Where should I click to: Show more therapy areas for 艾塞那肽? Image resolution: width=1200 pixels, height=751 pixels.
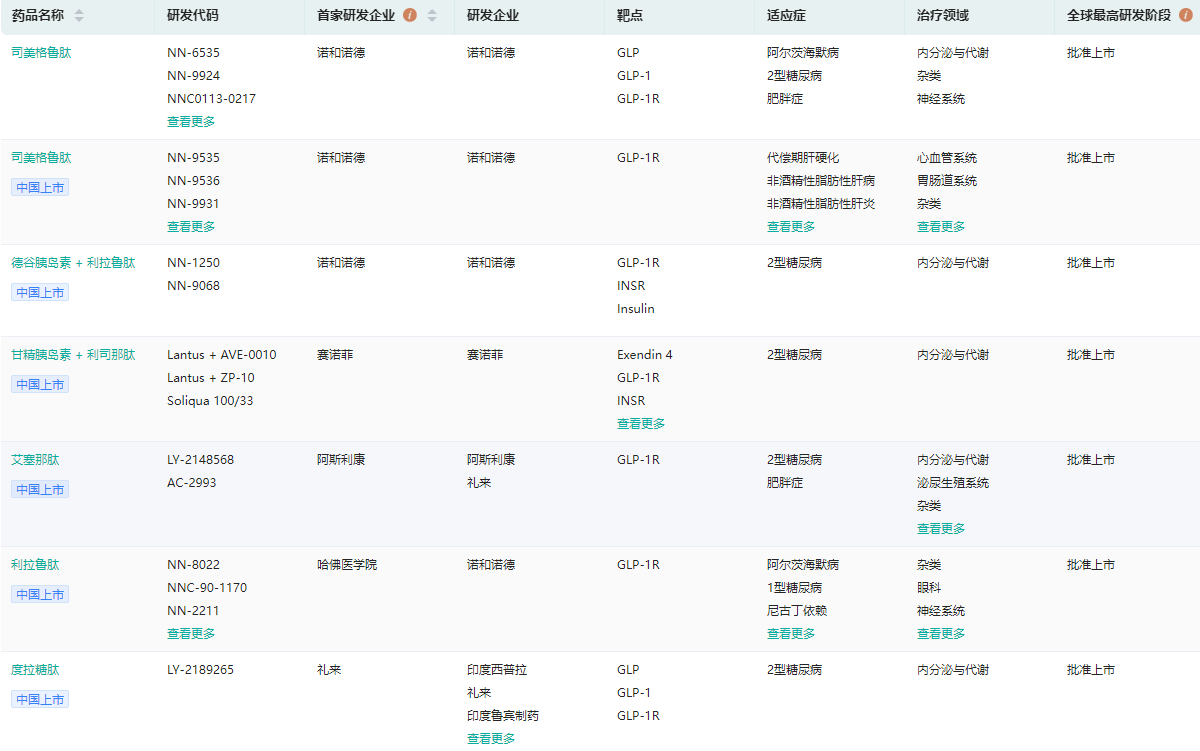941,529
